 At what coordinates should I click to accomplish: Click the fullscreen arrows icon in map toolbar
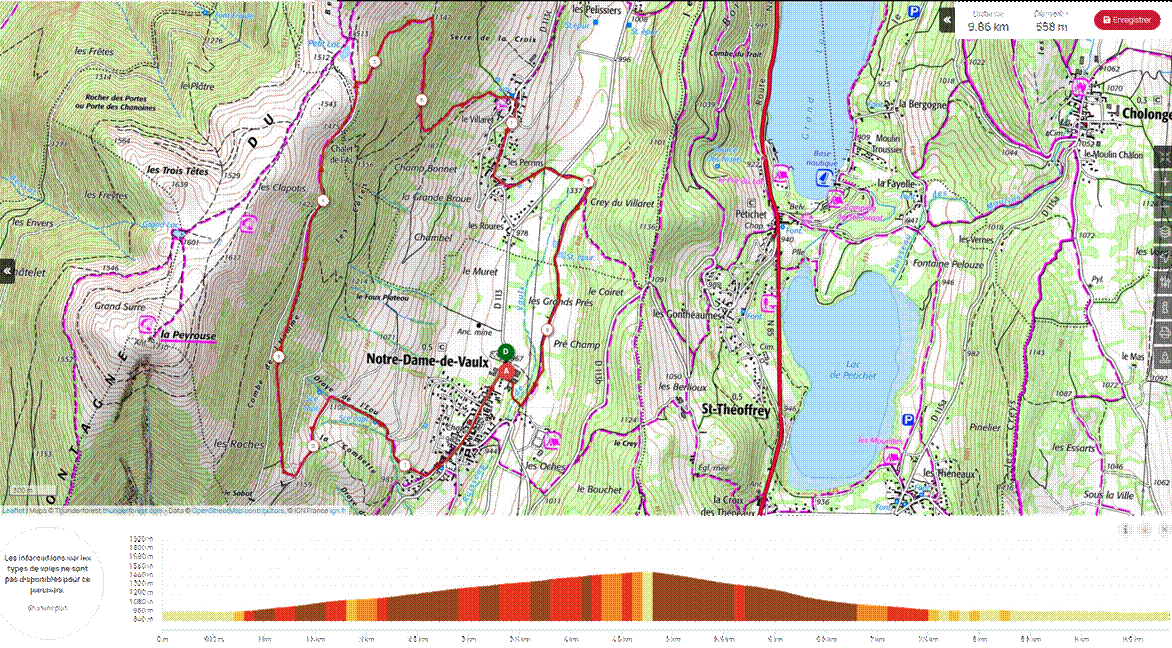1164,157
